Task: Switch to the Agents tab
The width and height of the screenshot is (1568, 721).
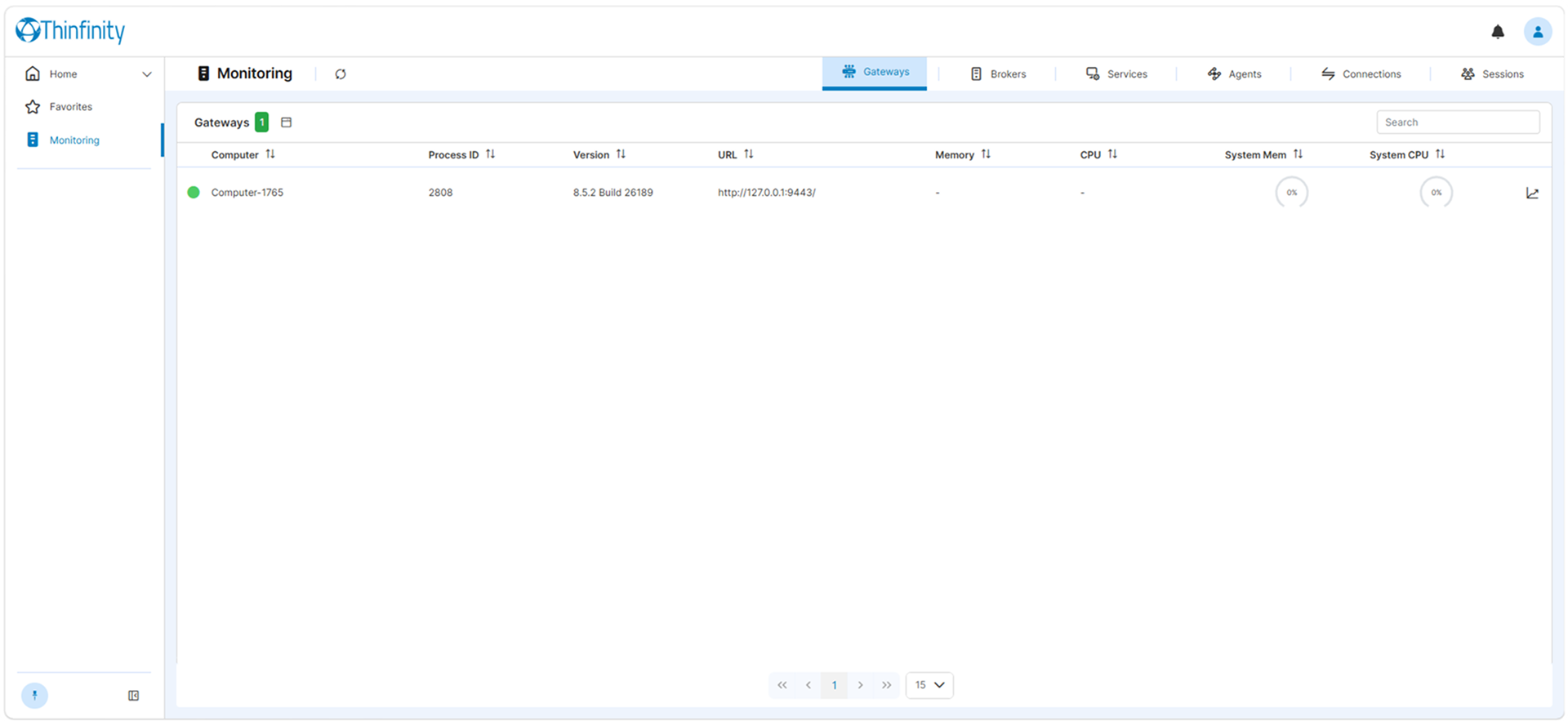Action: click(x=1234, y=74)
